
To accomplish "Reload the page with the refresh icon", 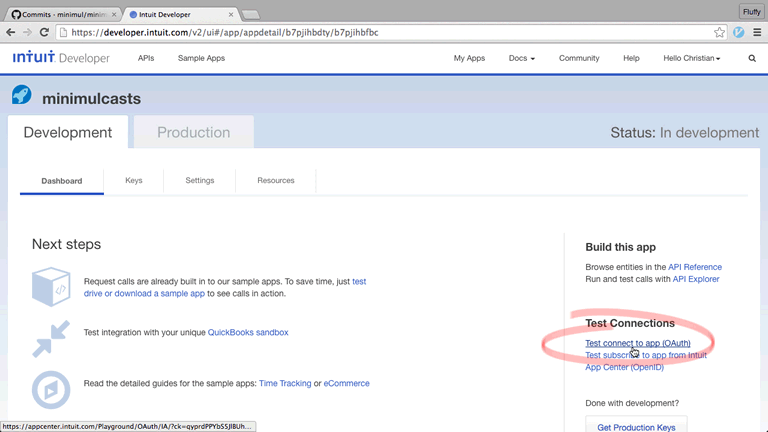I will click(x=44, y=32).
